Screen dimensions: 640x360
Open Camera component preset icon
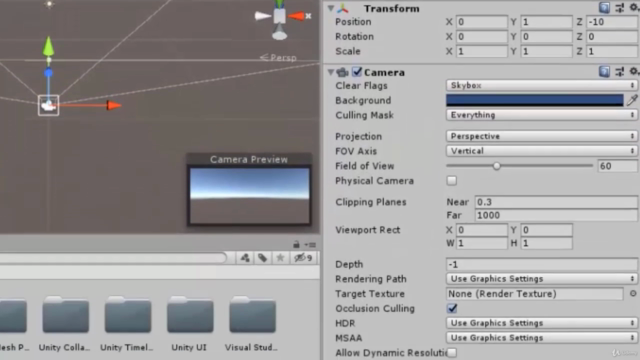pos(620,72)
